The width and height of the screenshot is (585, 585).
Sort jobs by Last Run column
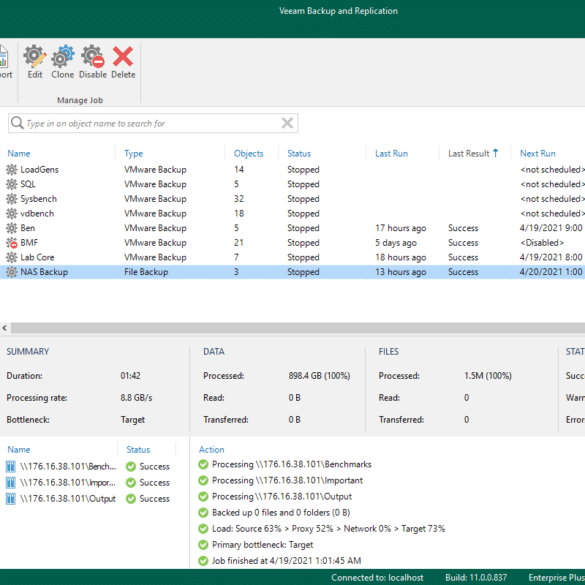tap(391, 153)
